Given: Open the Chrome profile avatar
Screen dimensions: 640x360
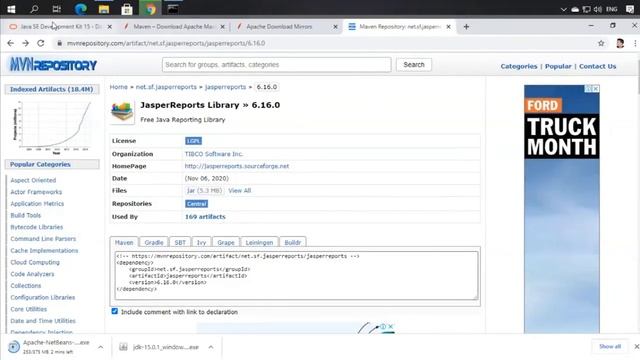Looking at the screenshot, I should (x=620, y=43).
